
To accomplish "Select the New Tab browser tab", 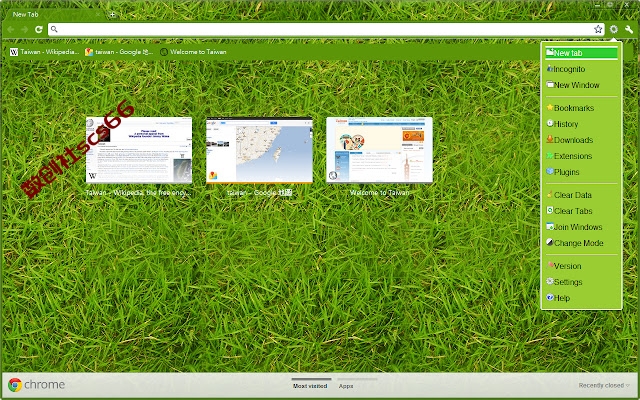I will tap(54, 14).
